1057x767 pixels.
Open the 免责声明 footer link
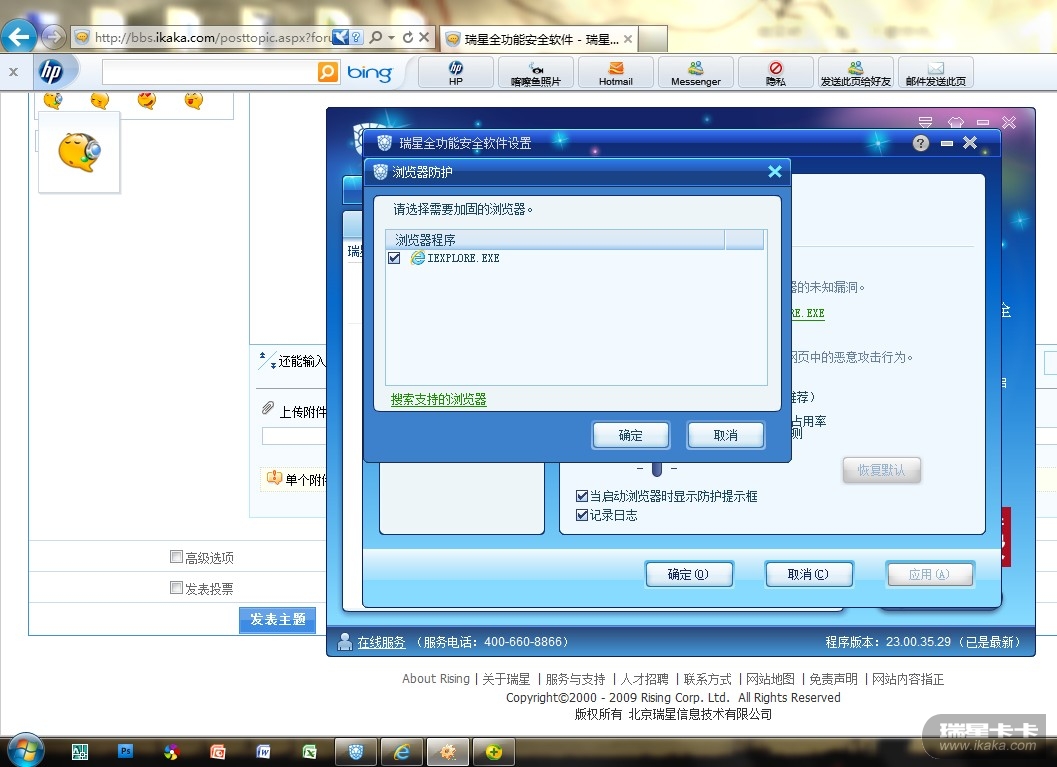pos(833,679)
